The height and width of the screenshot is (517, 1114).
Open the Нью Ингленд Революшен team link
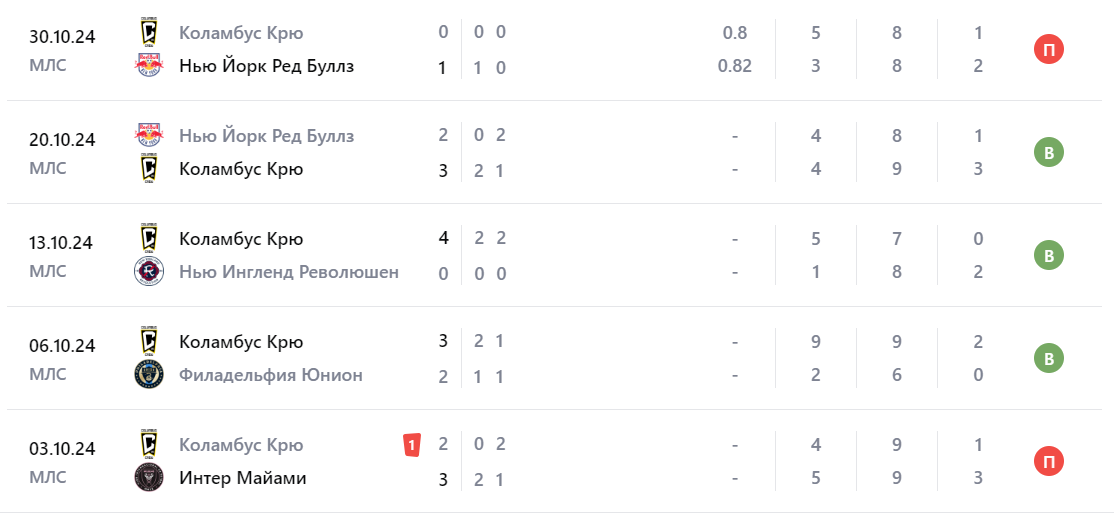click(288, 272)
